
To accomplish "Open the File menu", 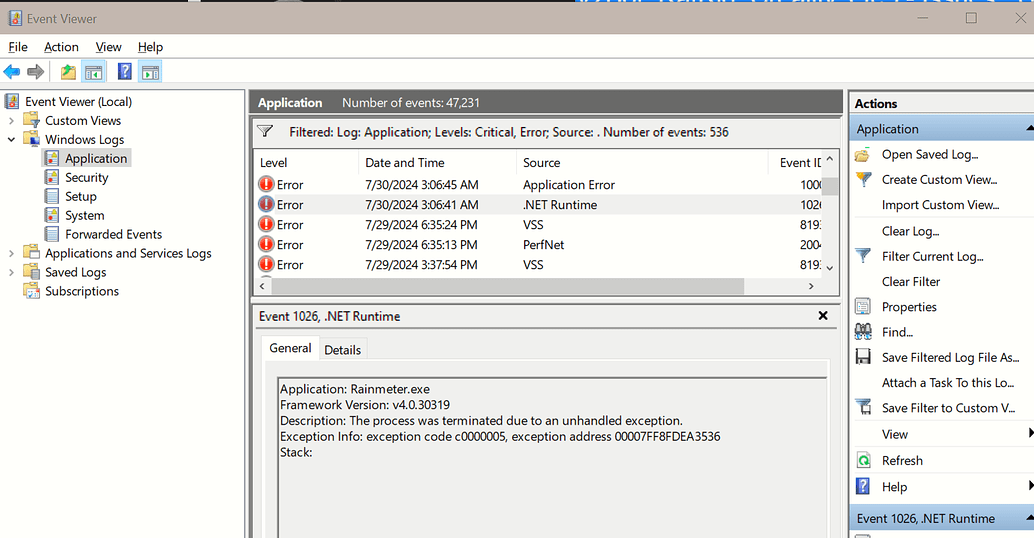I will click(18, 47).
